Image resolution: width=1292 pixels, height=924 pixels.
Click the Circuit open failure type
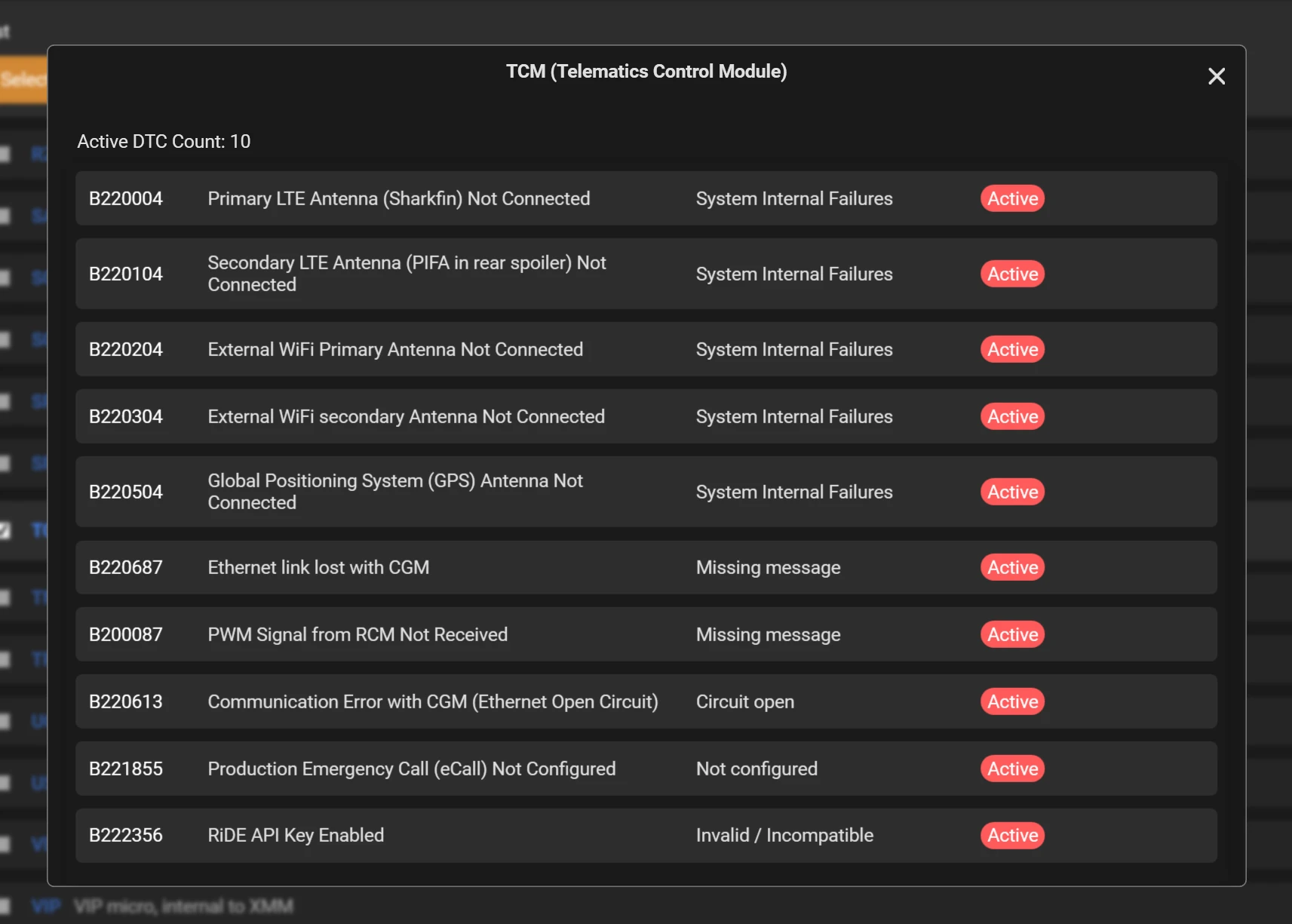tap(745, 701)
